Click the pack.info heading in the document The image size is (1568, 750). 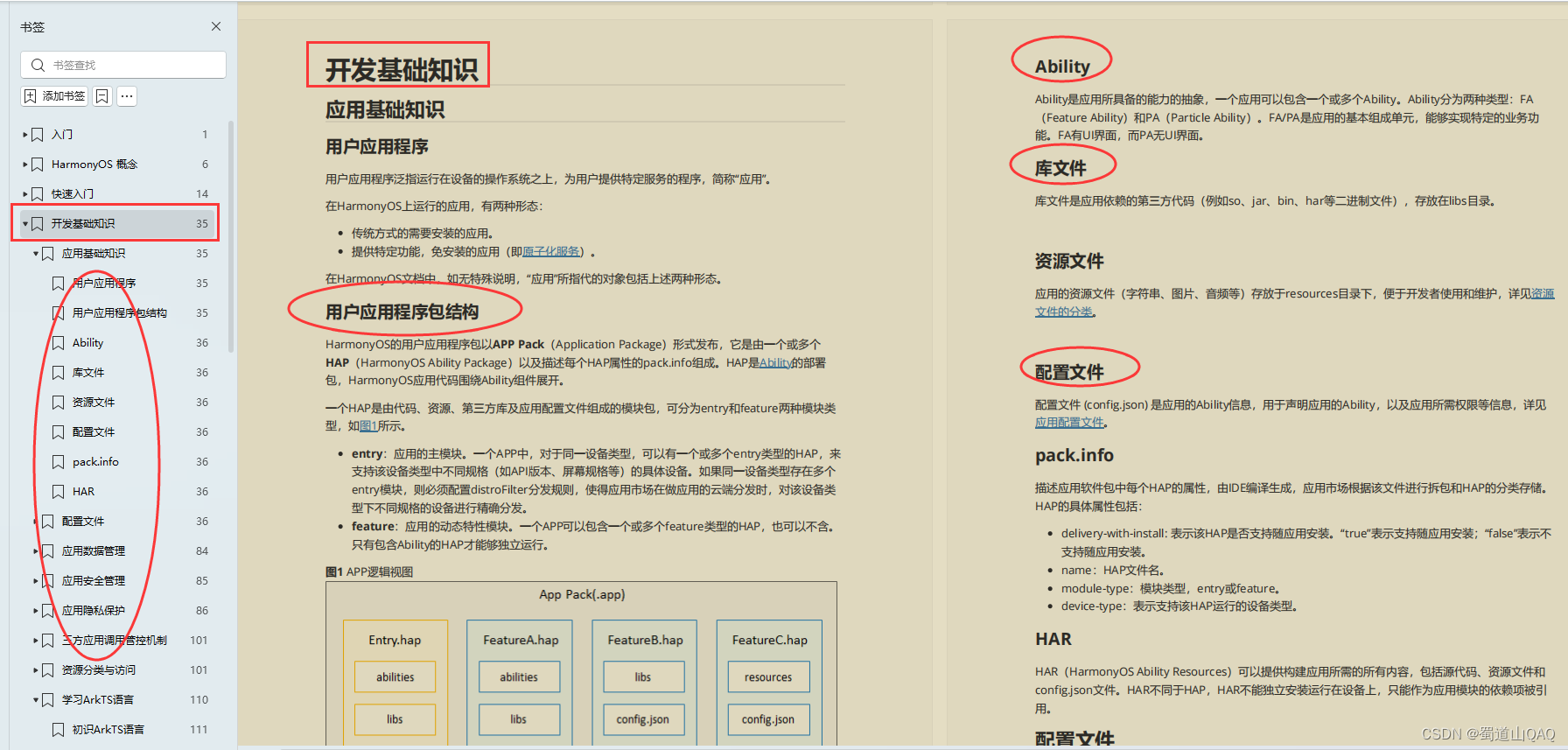coord(1074,456)
